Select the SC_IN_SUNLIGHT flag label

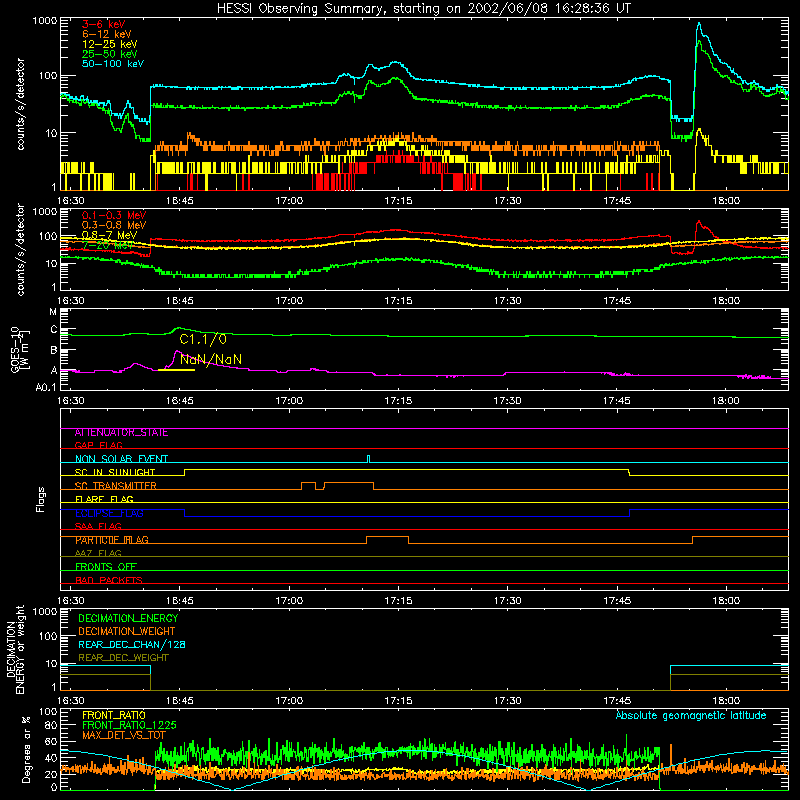tap(115, 472)
